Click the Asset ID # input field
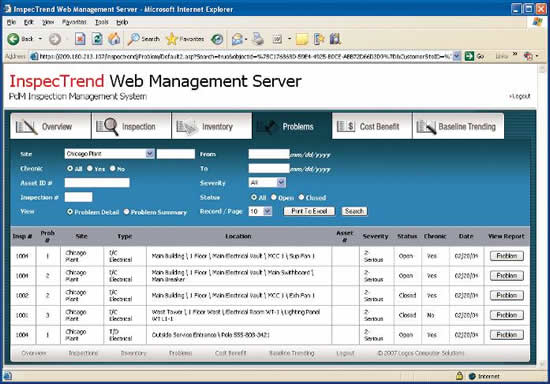This screenshot has width=550, height=384. point(97,182)
